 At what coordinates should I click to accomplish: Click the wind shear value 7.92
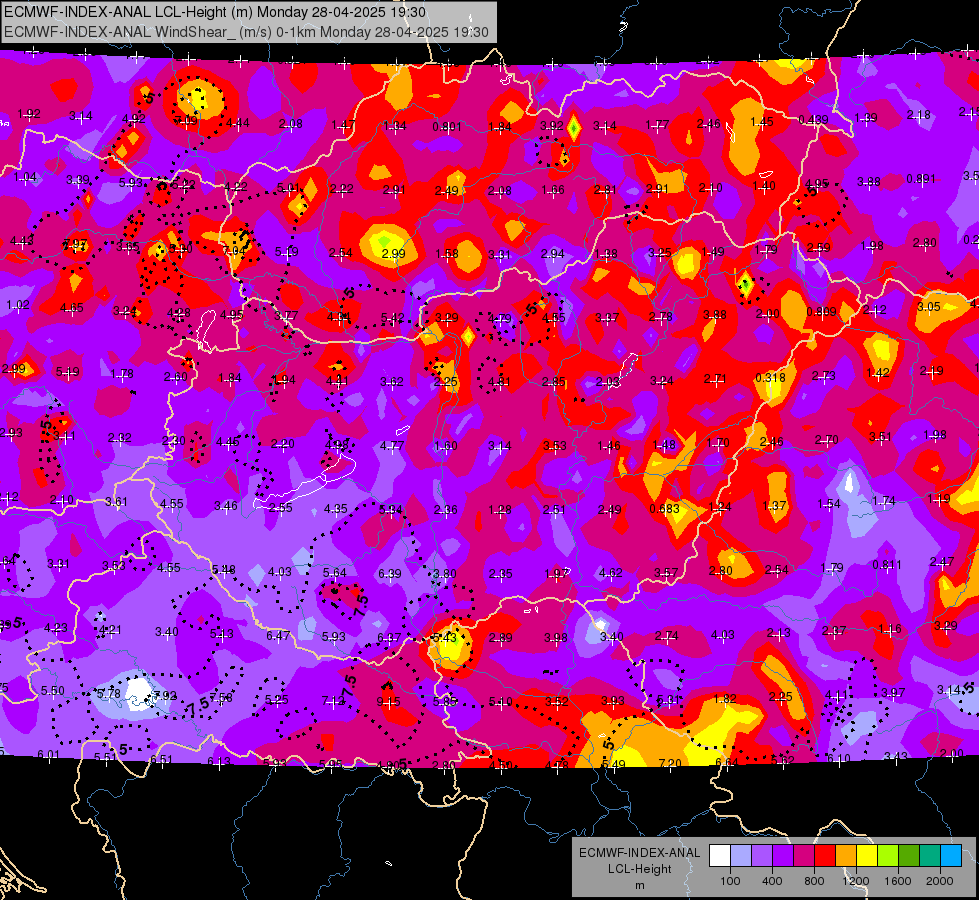click(x=165, y=695)
